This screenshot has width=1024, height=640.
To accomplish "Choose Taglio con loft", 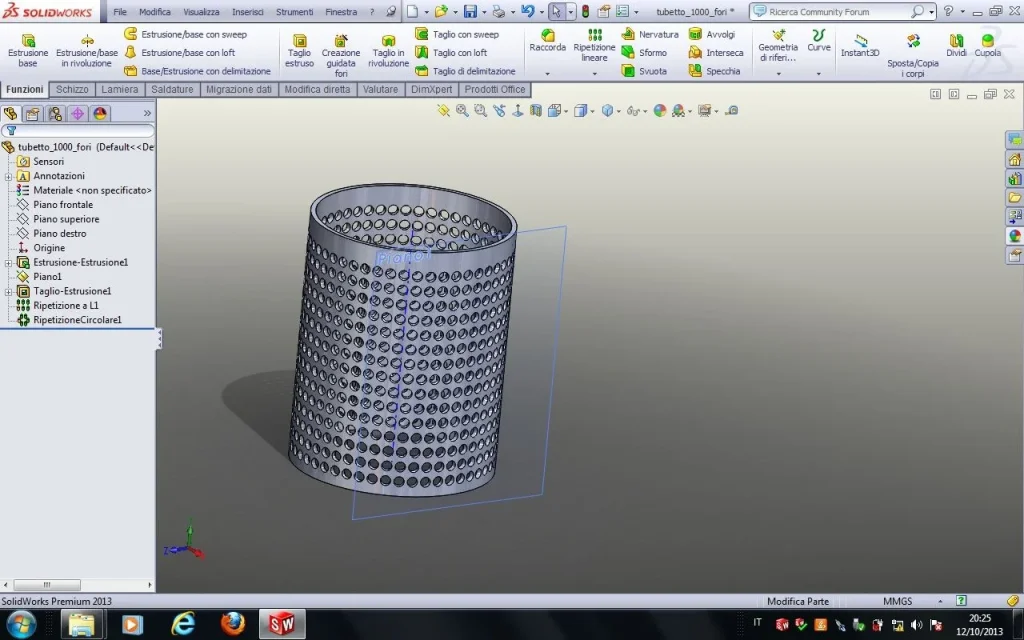I will point(451,52).
